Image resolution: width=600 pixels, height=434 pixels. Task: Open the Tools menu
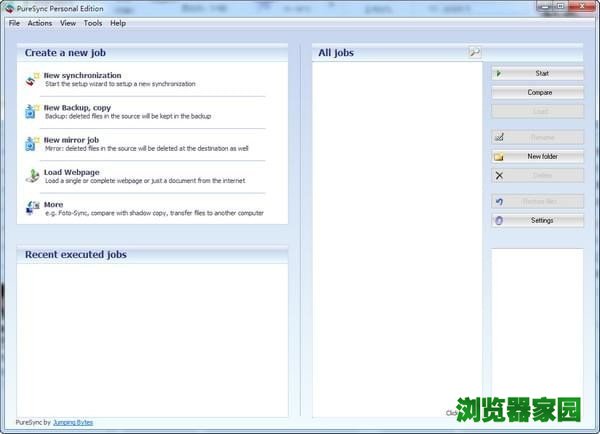tap(93, 23)
